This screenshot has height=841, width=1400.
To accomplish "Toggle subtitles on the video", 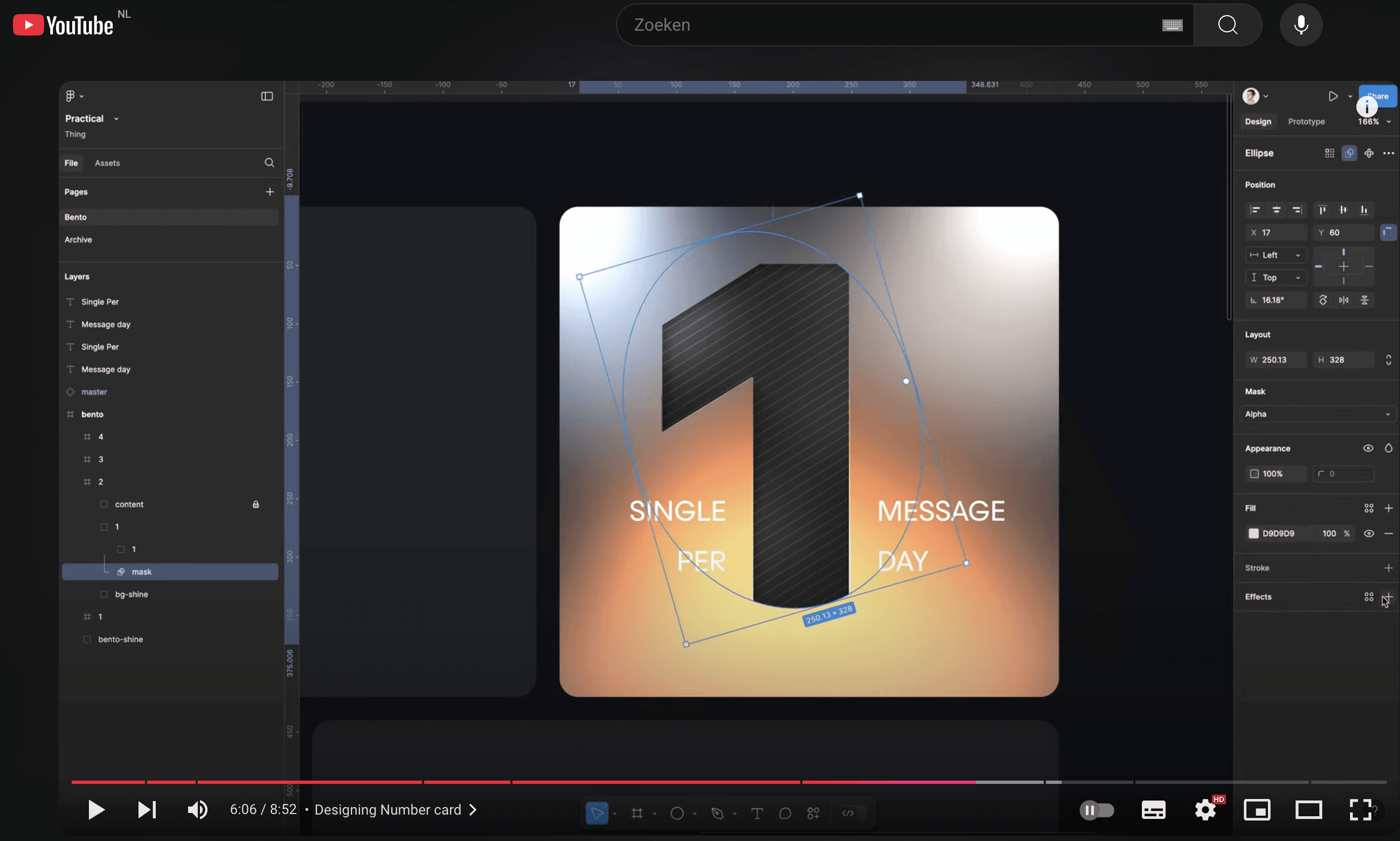I will pyautogui.click(x=1153, y=810).
